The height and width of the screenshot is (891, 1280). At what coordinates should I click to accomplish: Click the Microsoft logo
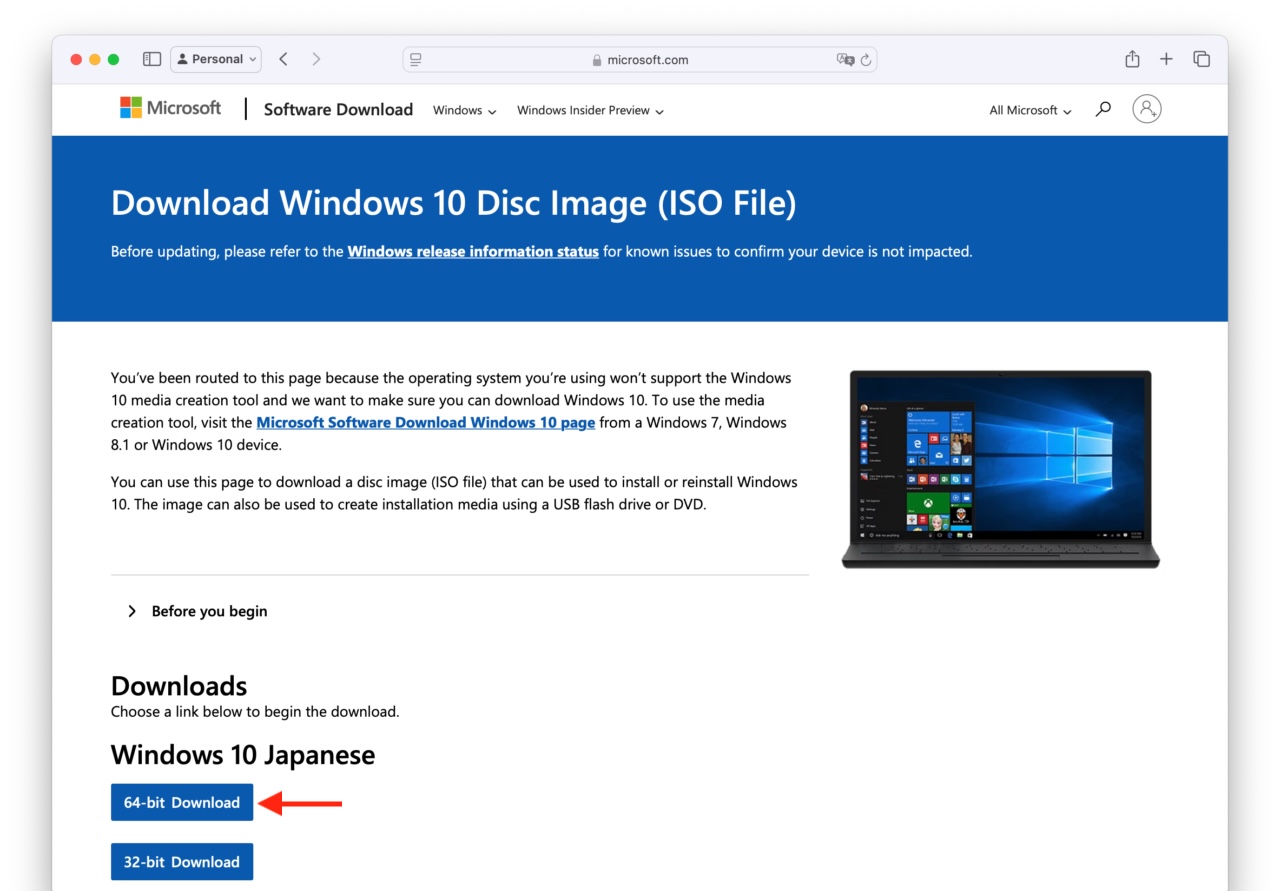(x=171, y=108)
